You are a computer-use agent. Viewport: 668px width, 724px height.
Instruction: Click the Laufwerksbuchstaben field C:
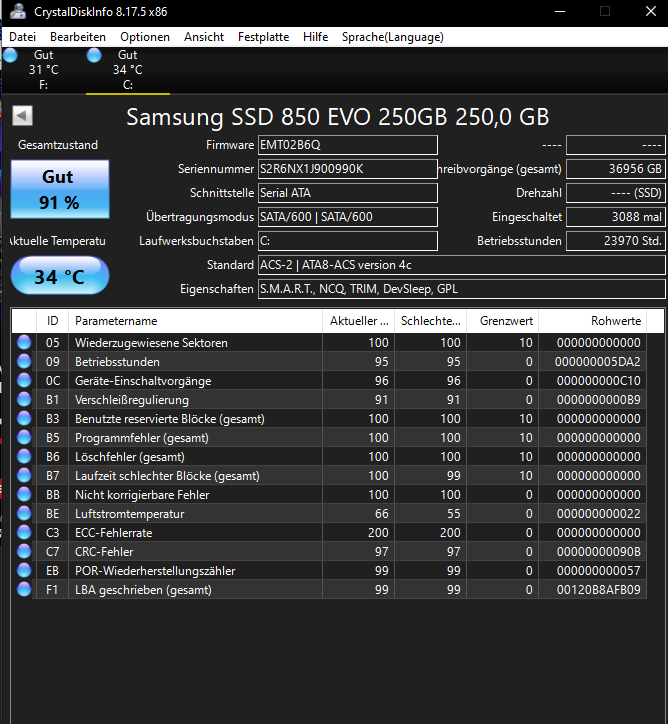348,241
